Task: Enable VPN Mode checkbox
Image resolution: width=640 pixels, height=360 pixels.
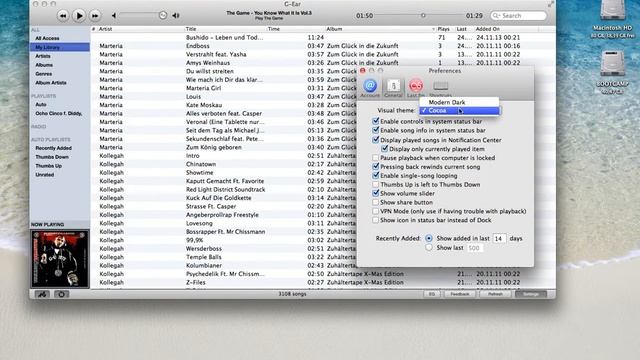Action: [x=376, y=211]
